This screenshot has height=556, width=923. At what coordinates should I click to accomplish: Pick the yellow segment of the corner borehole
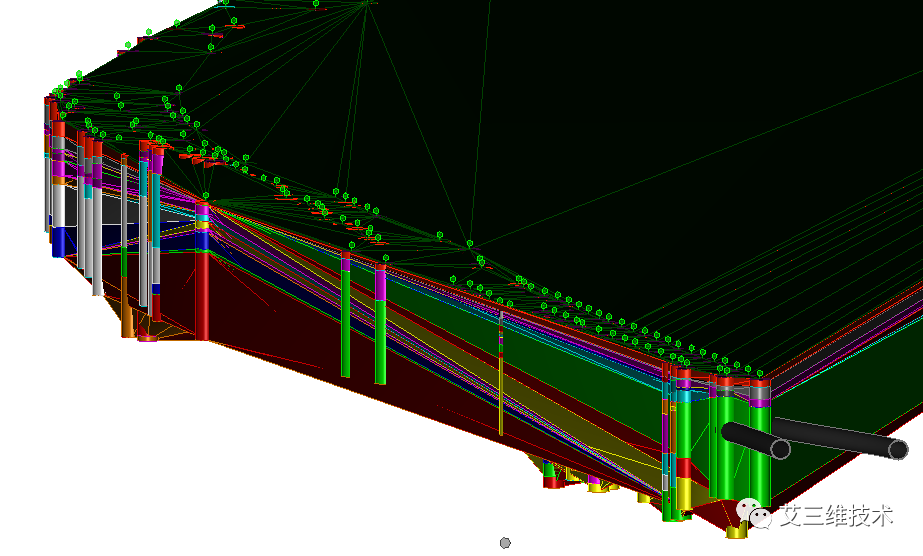[683, 493]
